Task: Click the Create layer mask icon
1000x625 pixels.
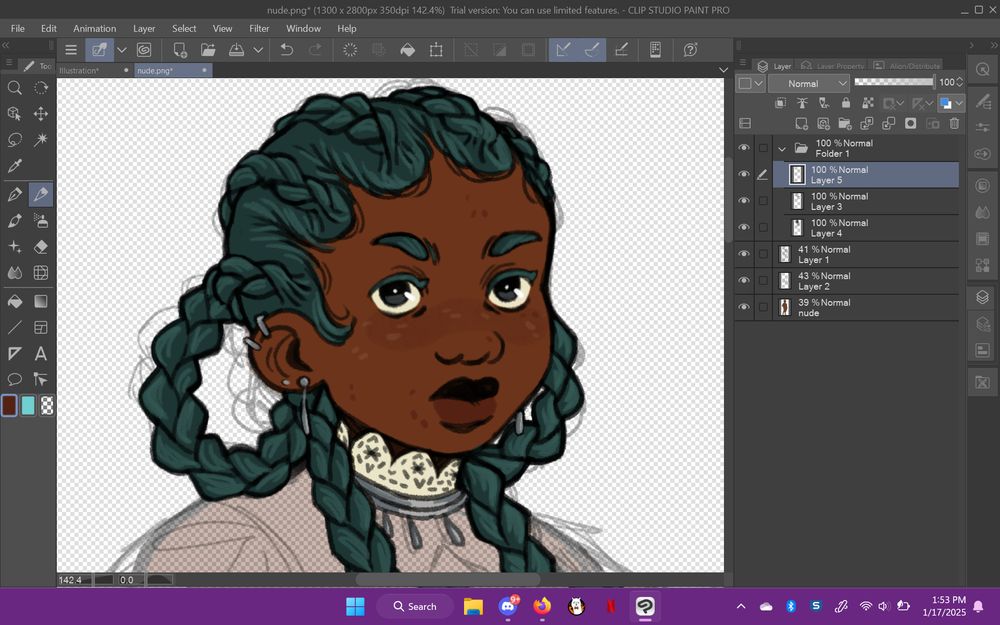Action: tap(911, 123)
